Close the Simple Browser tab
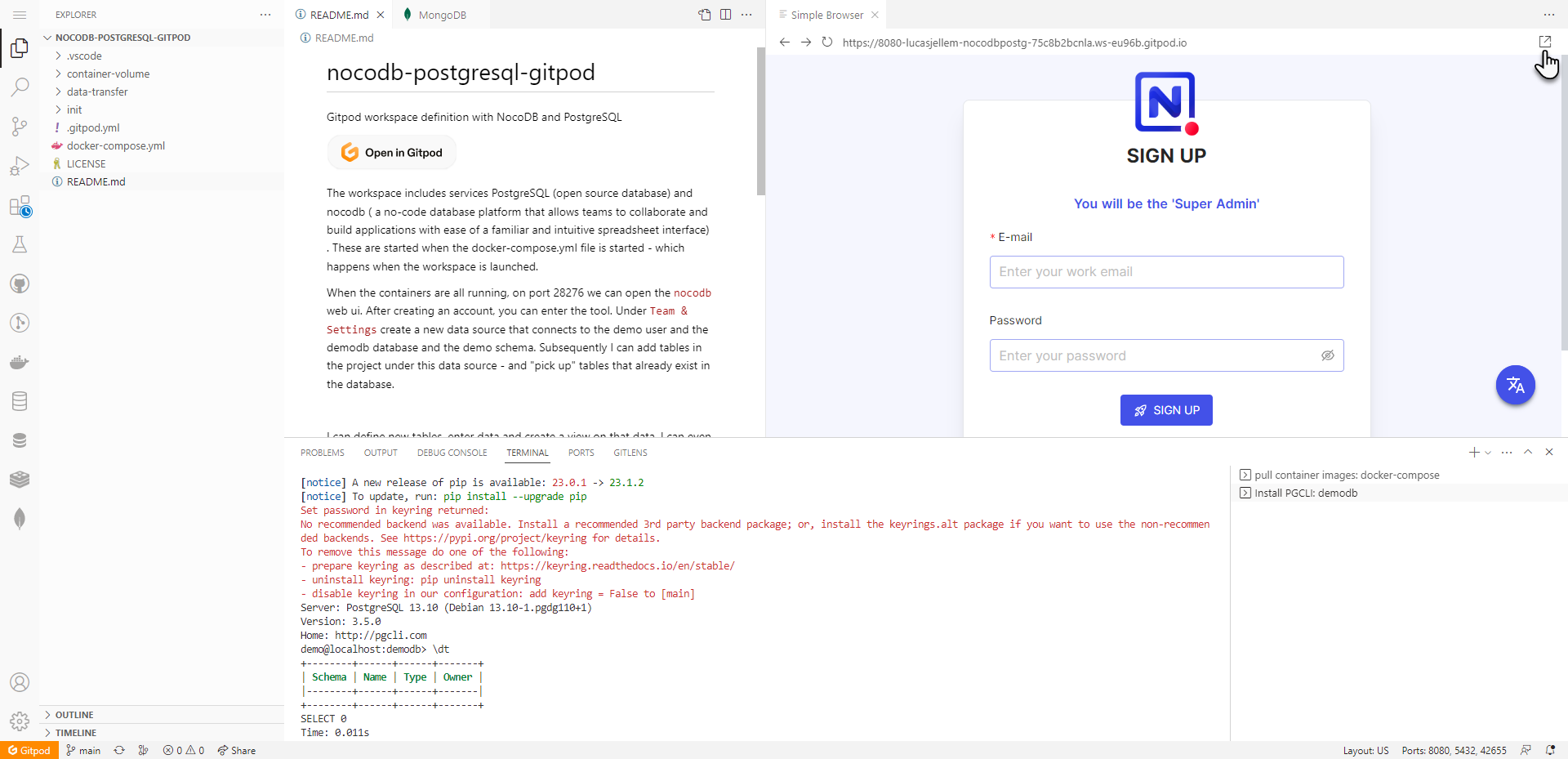Screen dimensions: 1568x759 coord(875,15)
